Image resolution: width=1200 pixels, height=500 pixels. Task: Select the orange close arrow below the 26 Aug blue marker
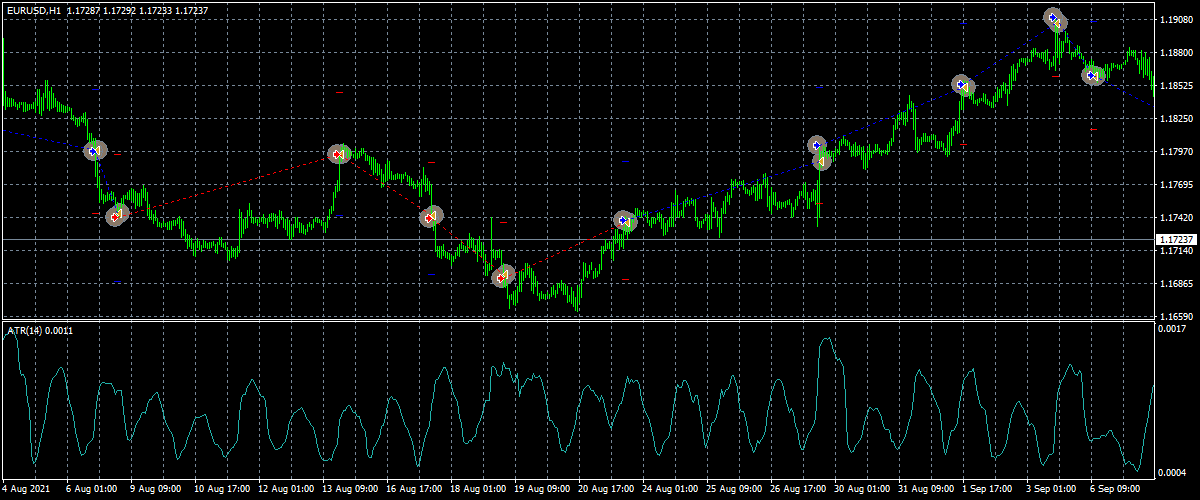click(x=821, y=161)
